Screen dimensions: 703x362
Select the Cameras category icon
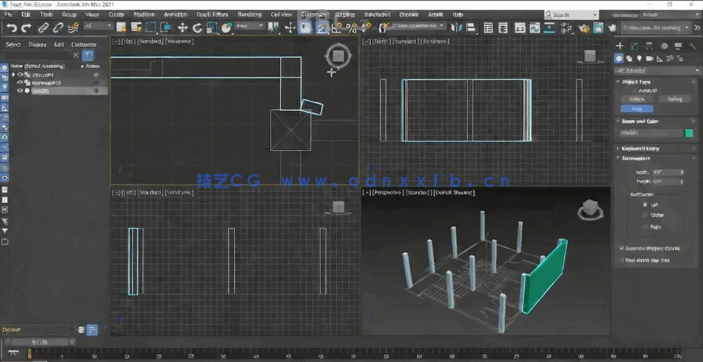click(x=649, y=58)
